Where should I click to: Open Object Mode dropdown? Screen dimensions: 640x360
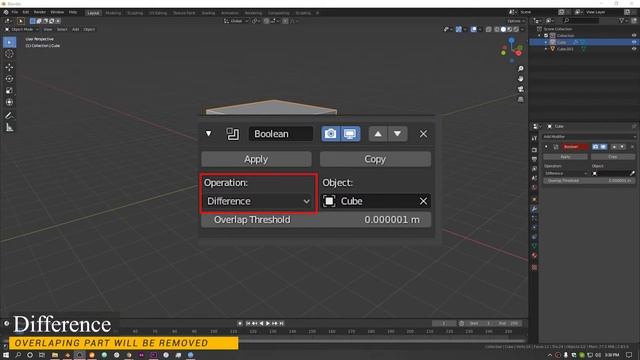pyautogui.click(x=21, y=29)
